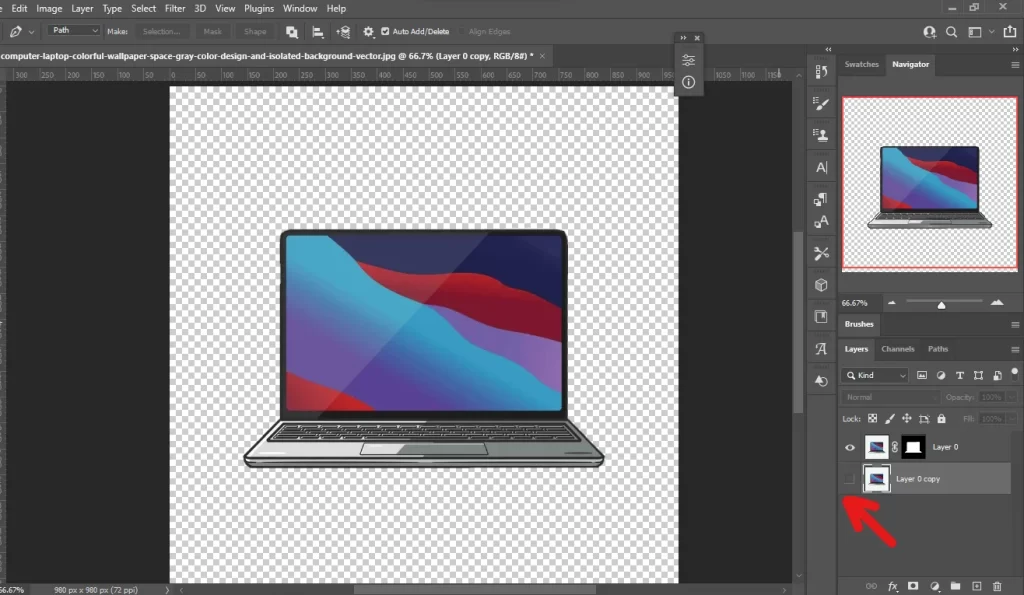1024x595 pixels.
Task: Open the Path mode dropdown
Action: (x=72, y=30)
